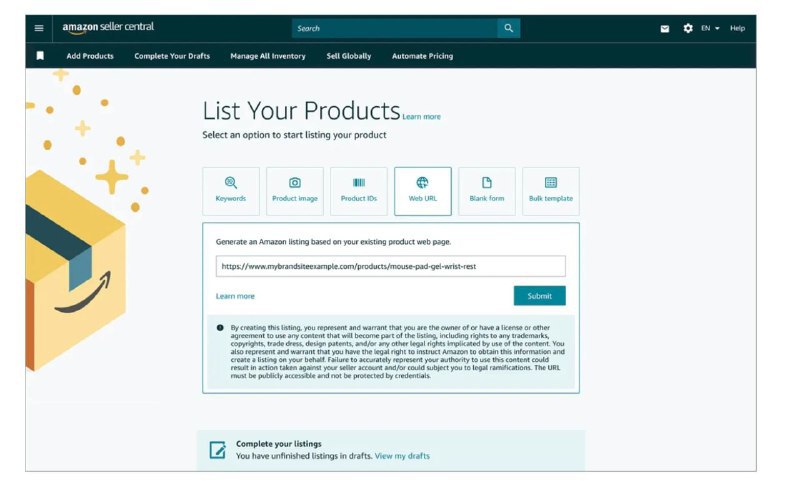Click the Submit button
The width and height of the screenshot is (800, 500).
point(539,296)
